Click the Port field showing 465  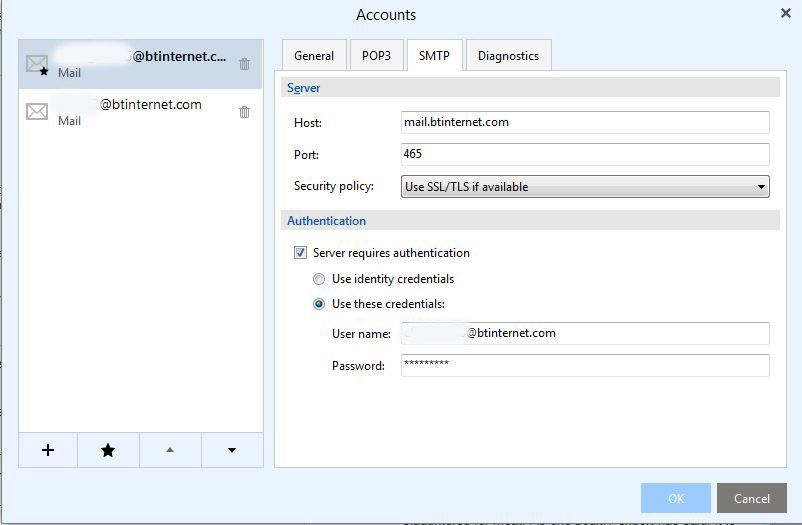click(585, 154)
